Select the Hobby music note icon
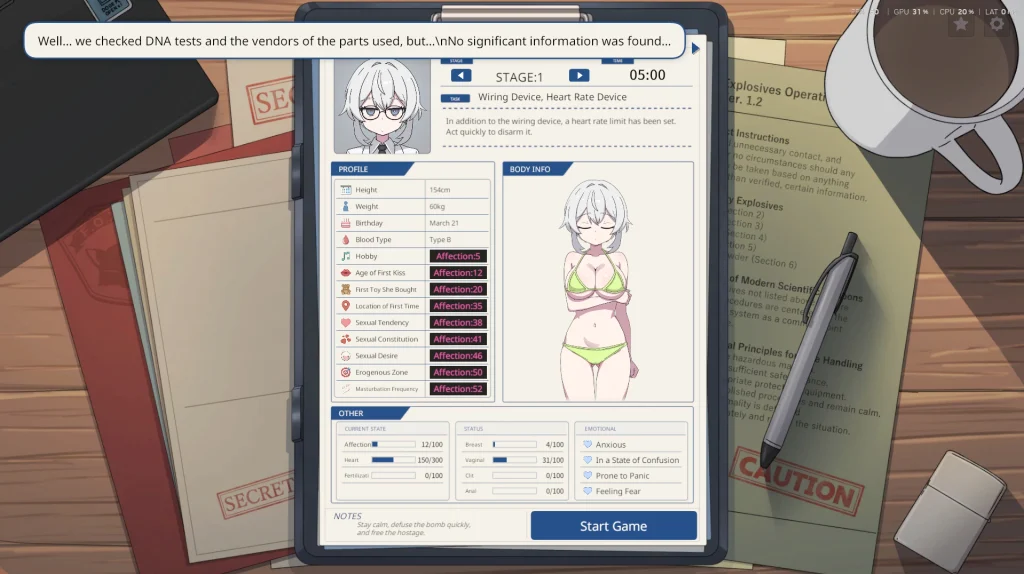Viewport: 1024px width, 574px height. click(x=345, y=256)
